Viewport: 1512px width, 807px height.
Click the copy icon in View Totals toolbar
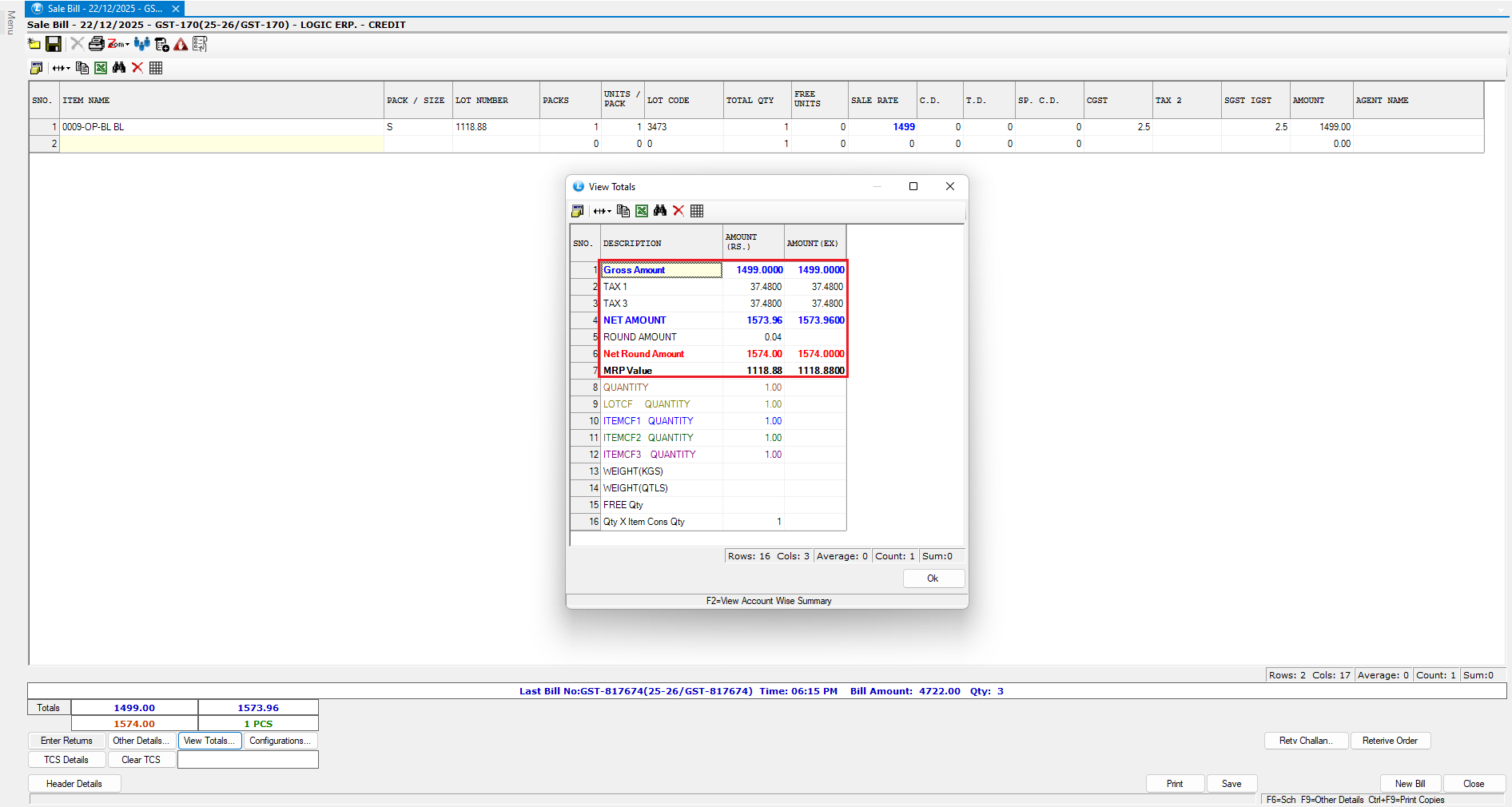pyautogui.click(x=623, y=211)
